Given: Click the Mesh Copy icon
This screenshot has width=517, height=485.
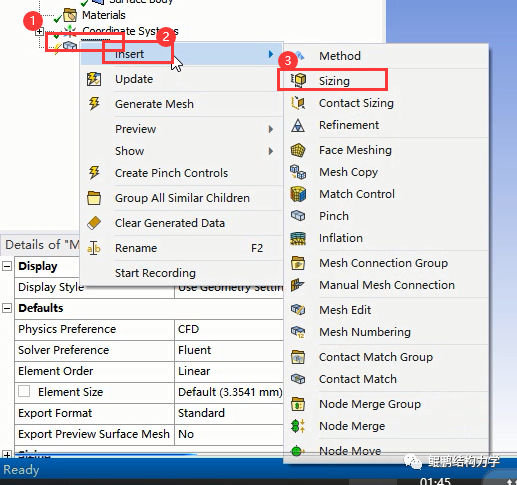Looking at the screenshot, I should [x=298, y=172].
